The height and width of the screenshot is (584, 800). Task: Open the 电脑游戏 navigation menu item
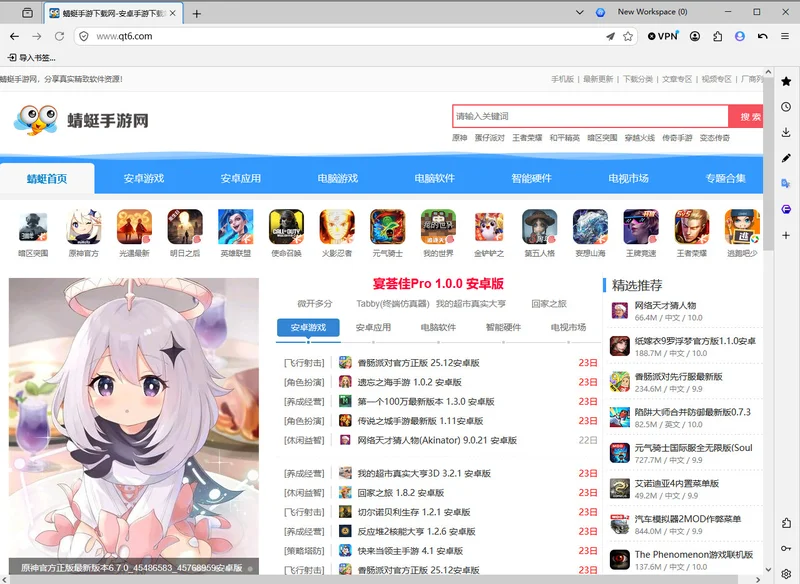pyautogui.click(x=338, y=179)
